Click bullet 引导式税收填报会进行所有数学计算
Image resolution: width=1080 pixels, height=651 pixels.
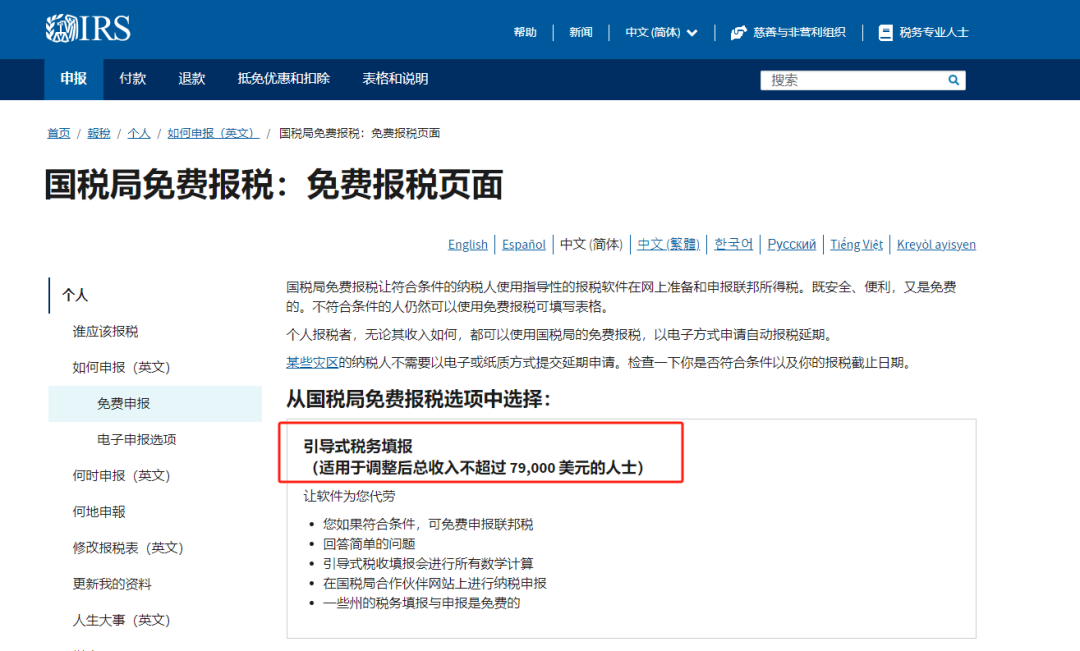[428, 564]
